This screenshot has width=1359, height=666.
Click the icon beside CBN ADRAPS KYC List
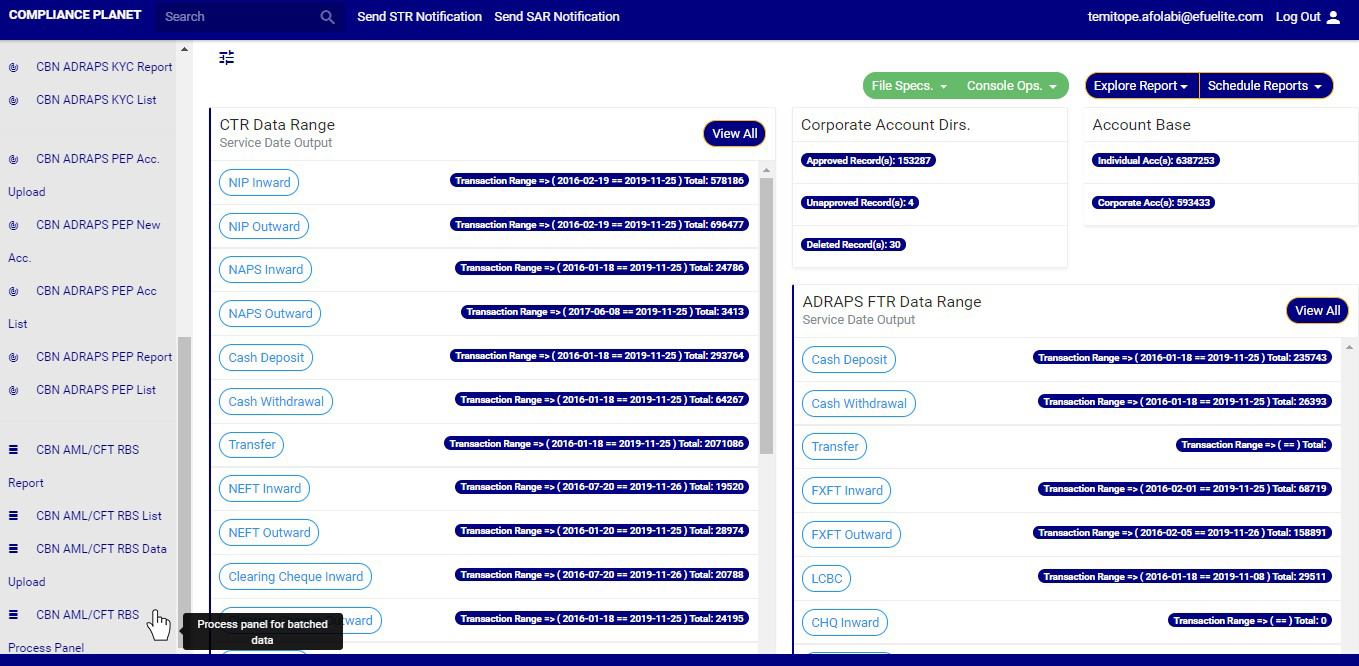(14, 100)
